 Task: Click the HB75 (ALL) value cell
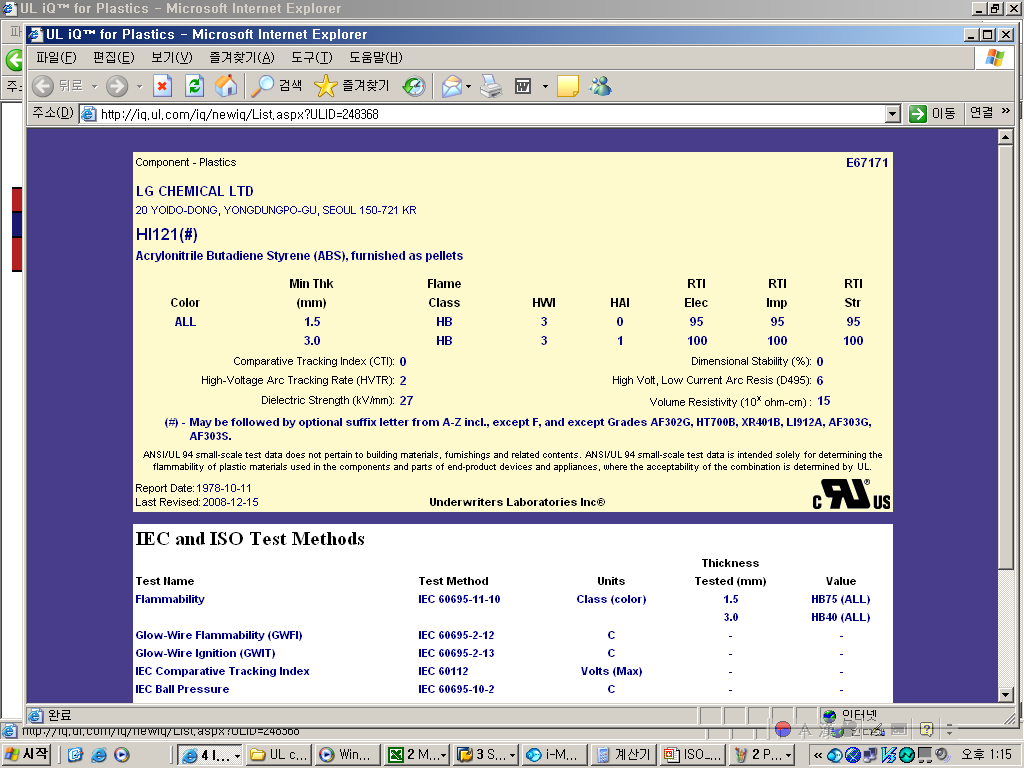840,599
